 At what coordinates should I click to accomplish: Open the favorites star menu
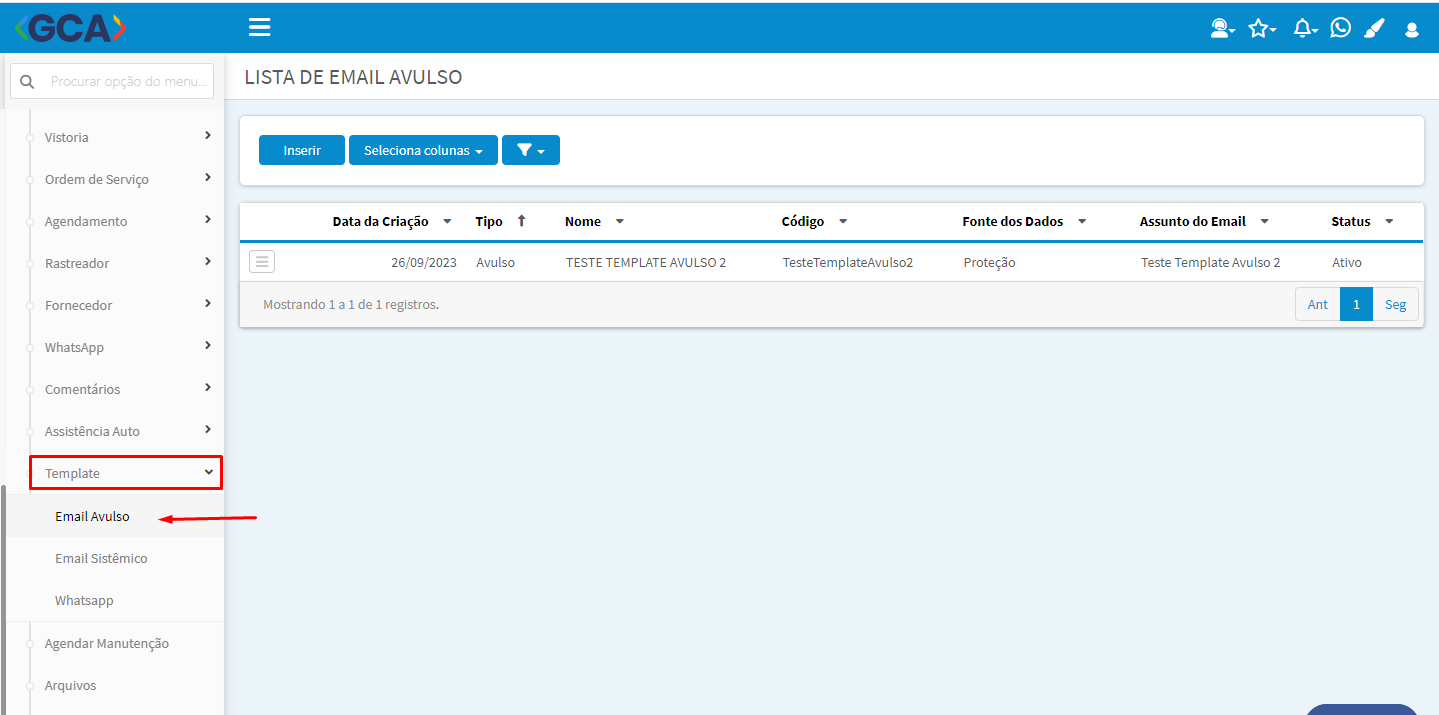coord(1262,29)
